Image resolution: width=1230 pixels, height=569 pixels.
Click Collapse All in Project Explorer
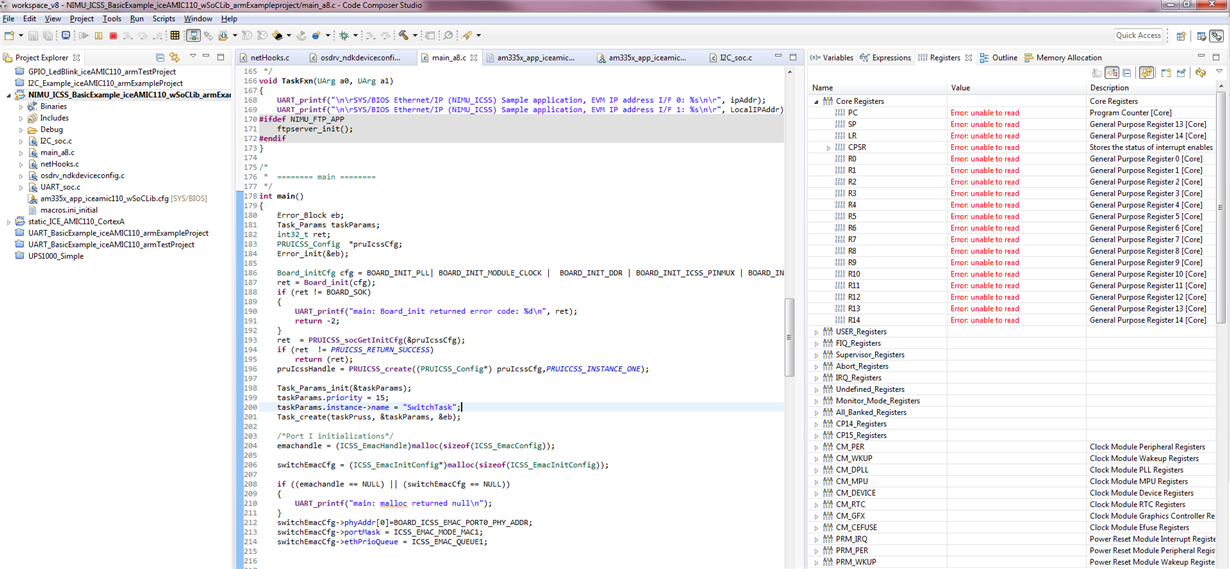point(160,58)
